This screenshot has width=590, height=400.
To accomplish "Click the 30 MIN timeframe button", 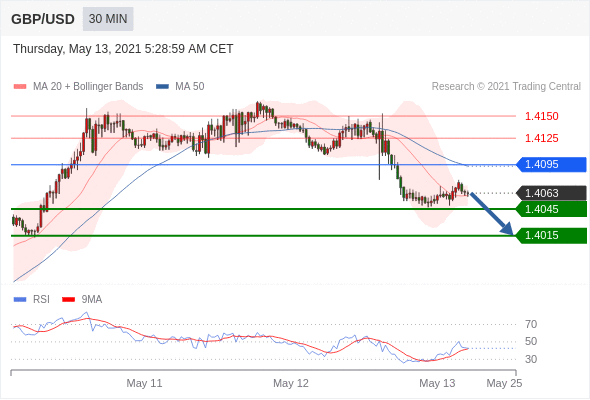I will [108, 19].
